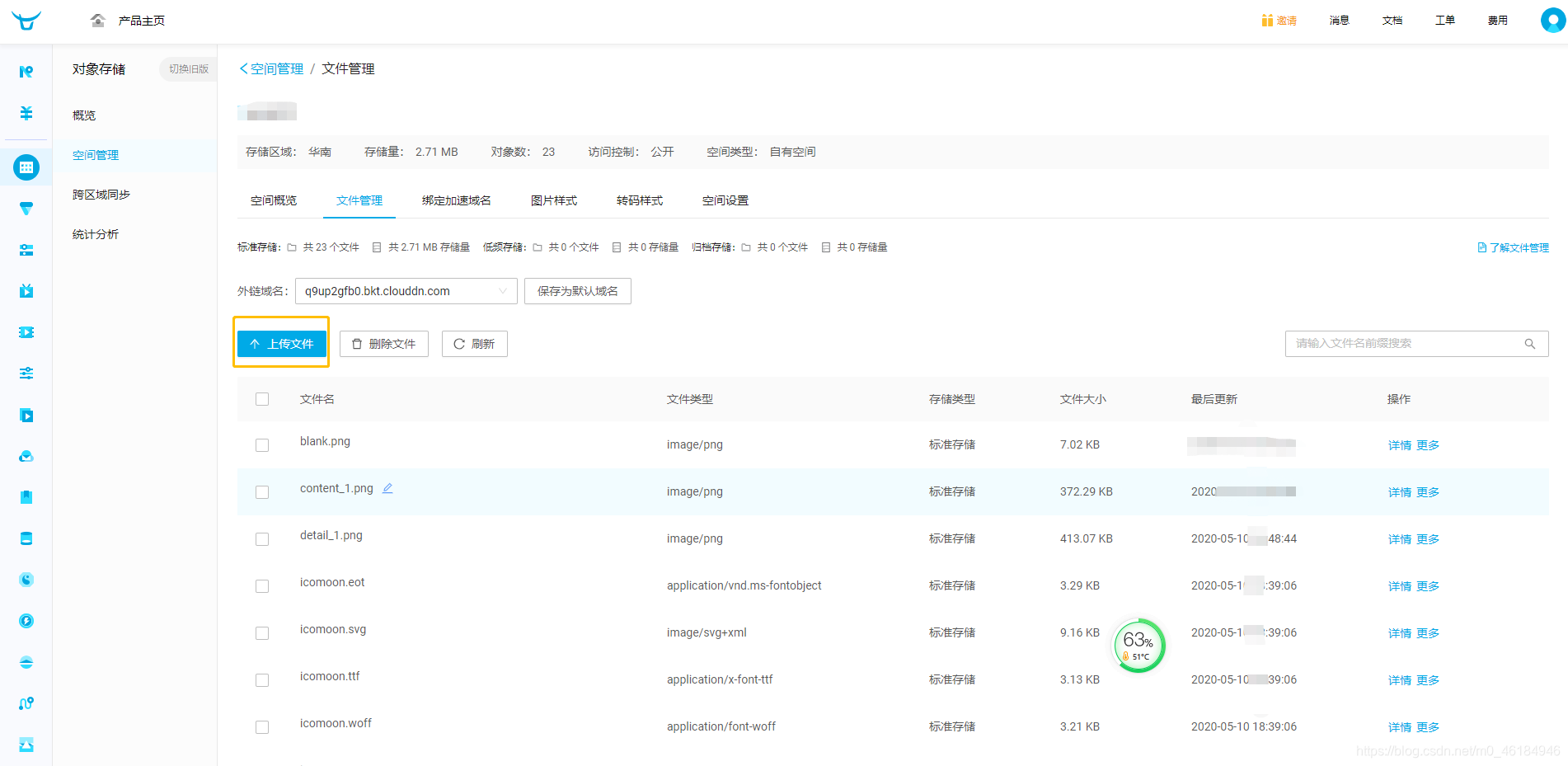This screenshot has width=1568, height=766.
Task: Open 消息 in the top navigation
Action: tap(1340, 21)
